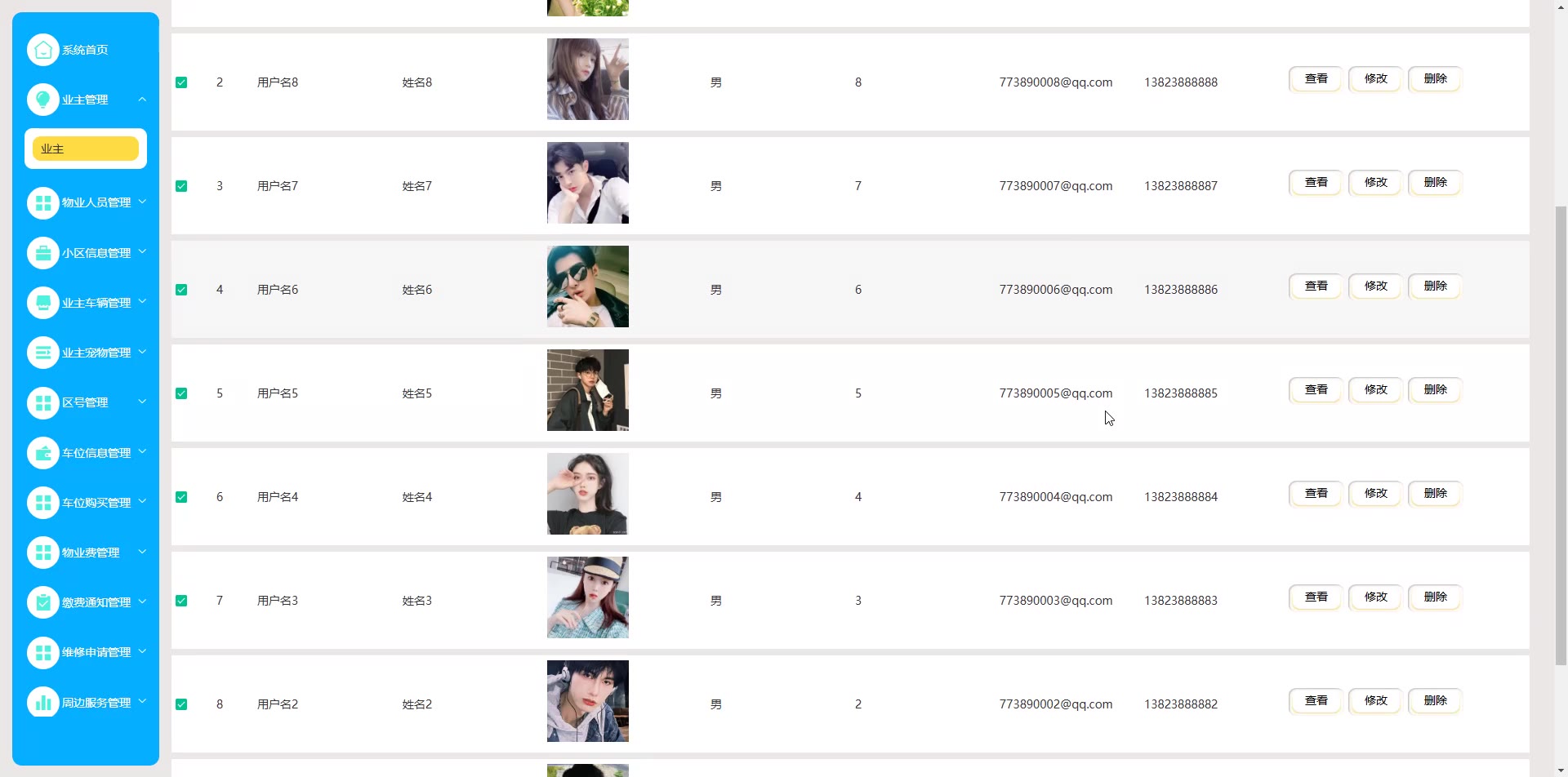This screenshot has height=777, width=1568.
Task: Uncheck the checkbox for 用户名8 row
Action: 181,82
